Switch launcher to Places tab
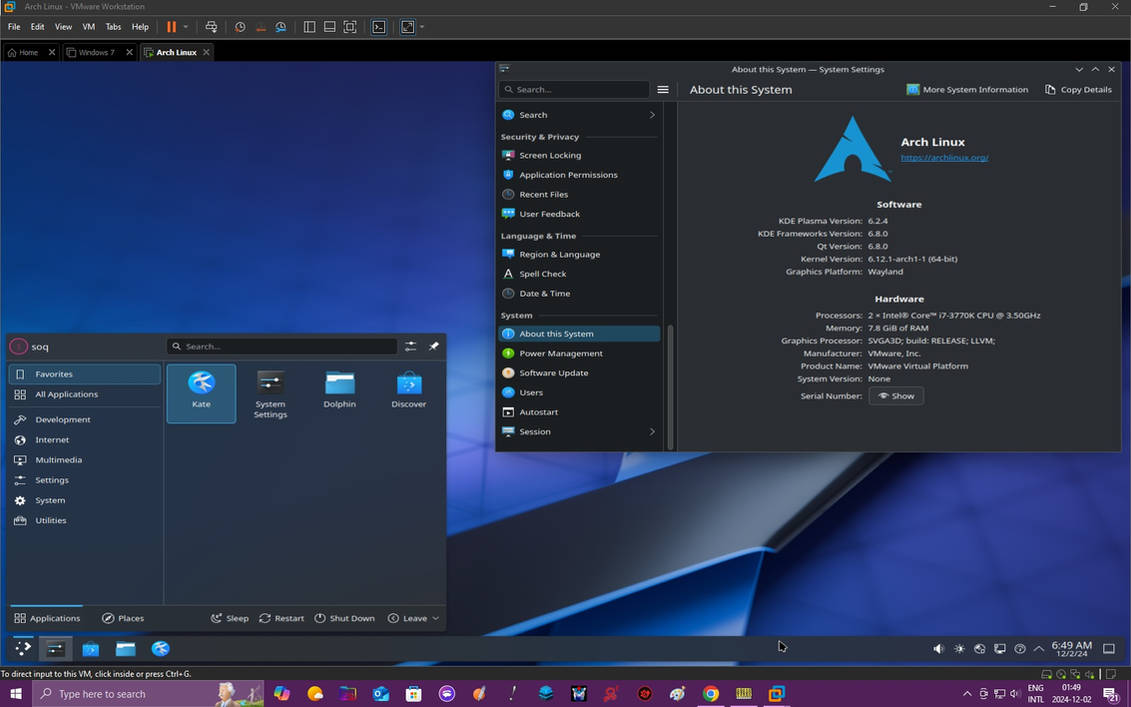The image size is (1131, 707). pyautogui.click(x=123, y=618)
